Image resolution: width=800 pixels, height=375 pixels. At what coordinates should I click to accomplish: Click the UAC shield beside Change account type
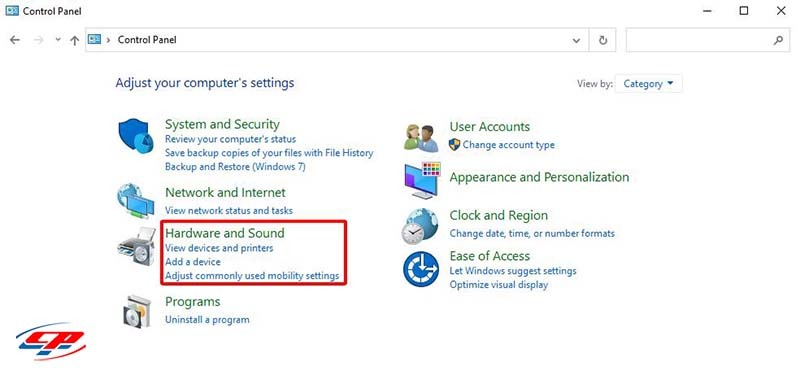tap(454, 145)
